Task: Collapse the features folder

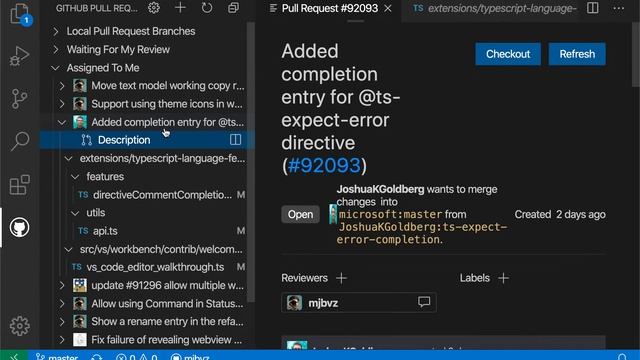Action: tap(75, 177)
